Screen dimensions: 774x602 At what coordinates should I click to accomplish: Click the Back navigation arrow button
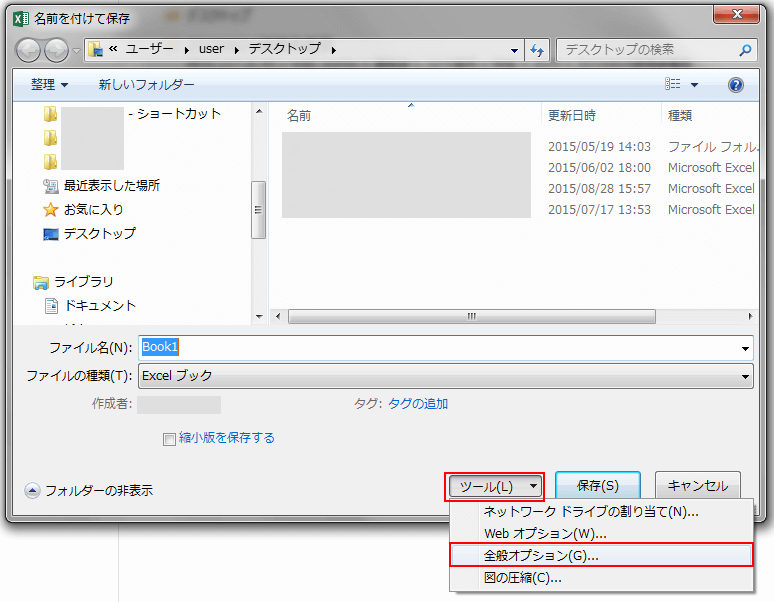28,50
